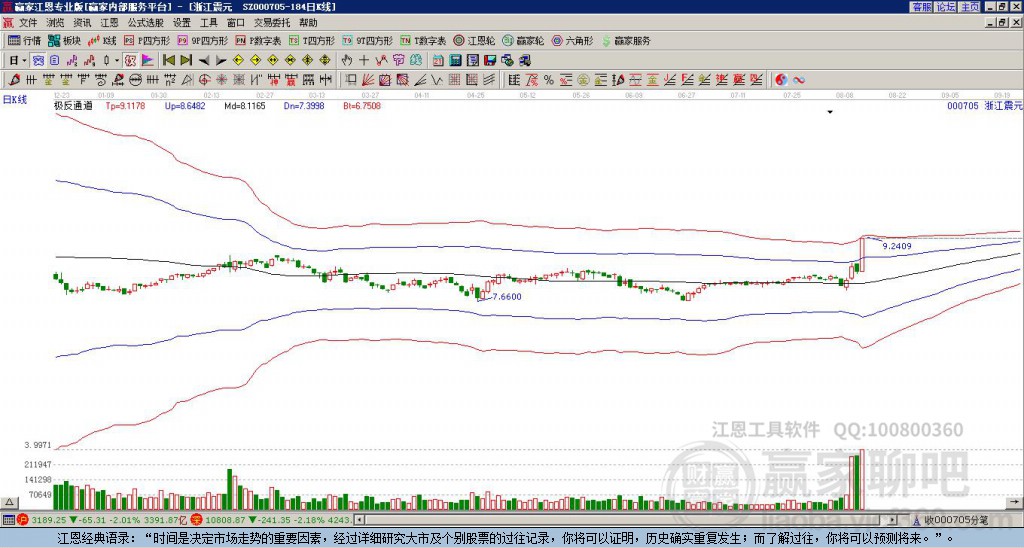1024x548 pixels.
Task: Click the floppy disk save icon
Action: 490,61
